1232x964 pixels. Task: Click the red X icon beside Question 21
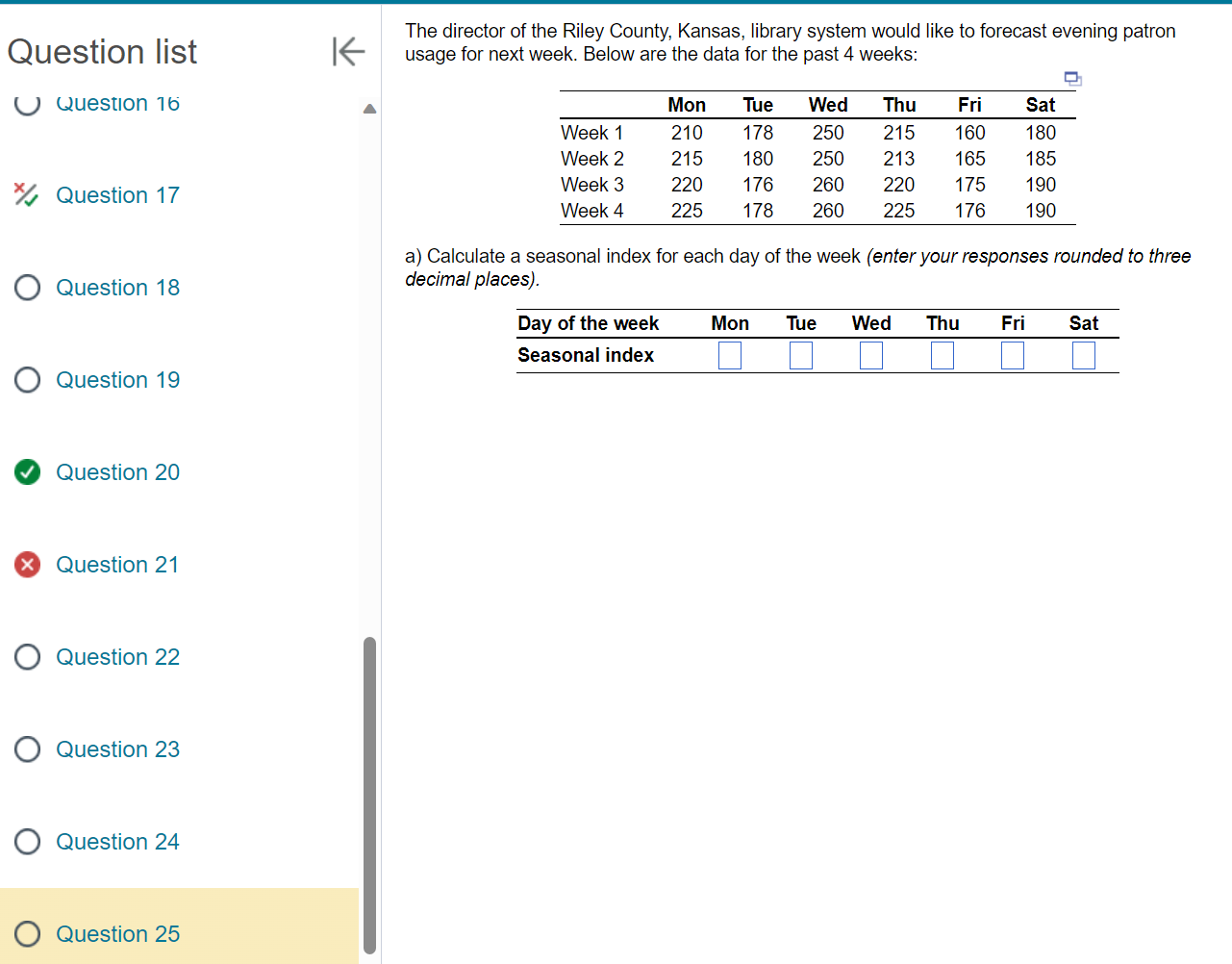[x=27, y=565]
